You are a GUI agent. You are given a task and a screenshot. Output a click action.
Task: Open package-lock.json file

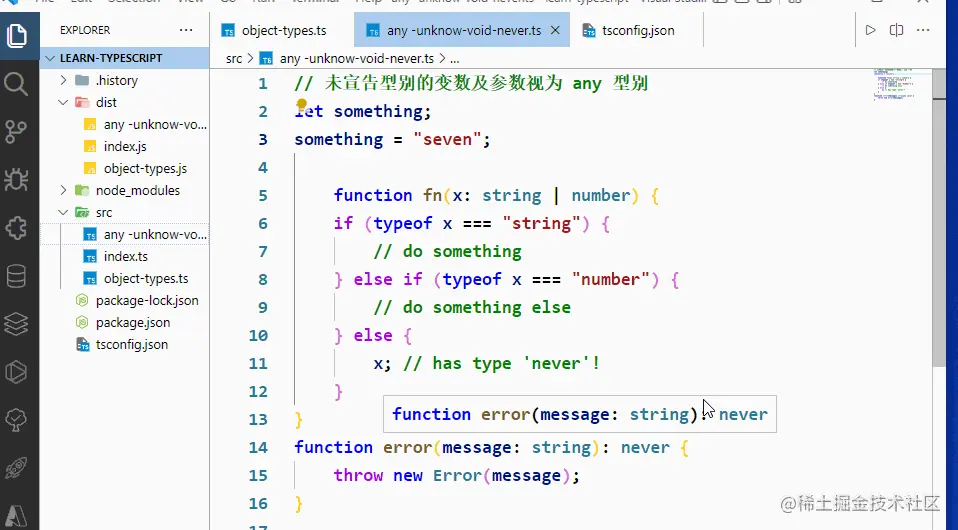(125, 300)
